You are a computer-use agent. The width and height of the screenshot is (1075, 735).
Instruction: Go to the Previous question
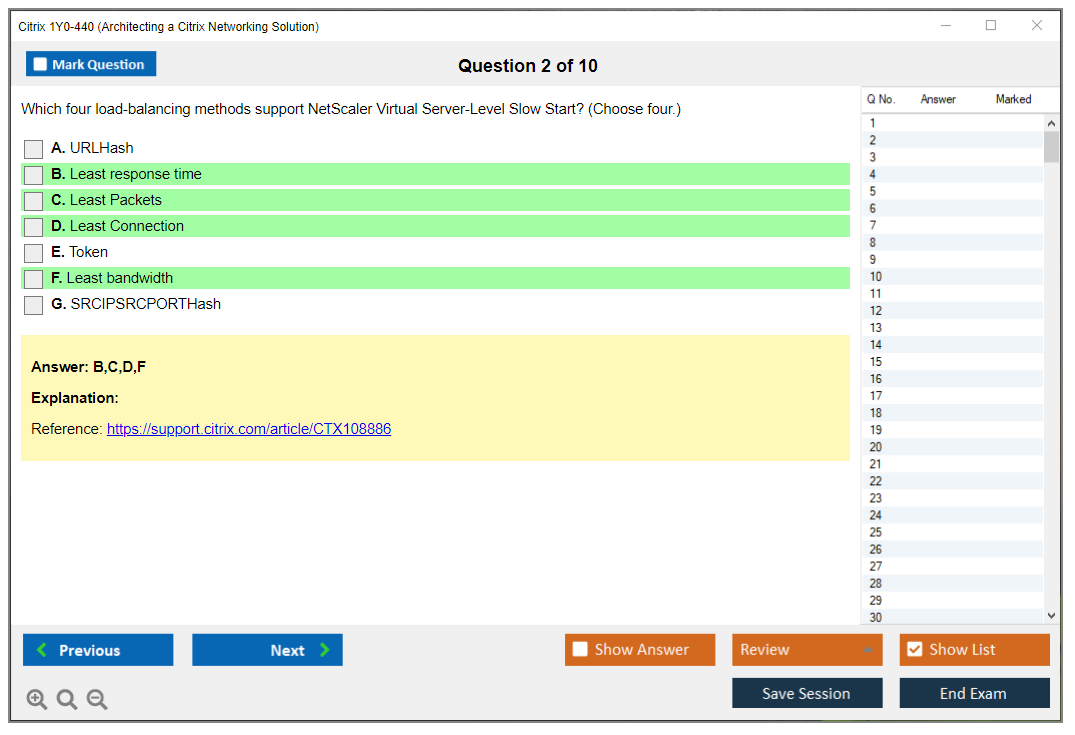point(98,650)
